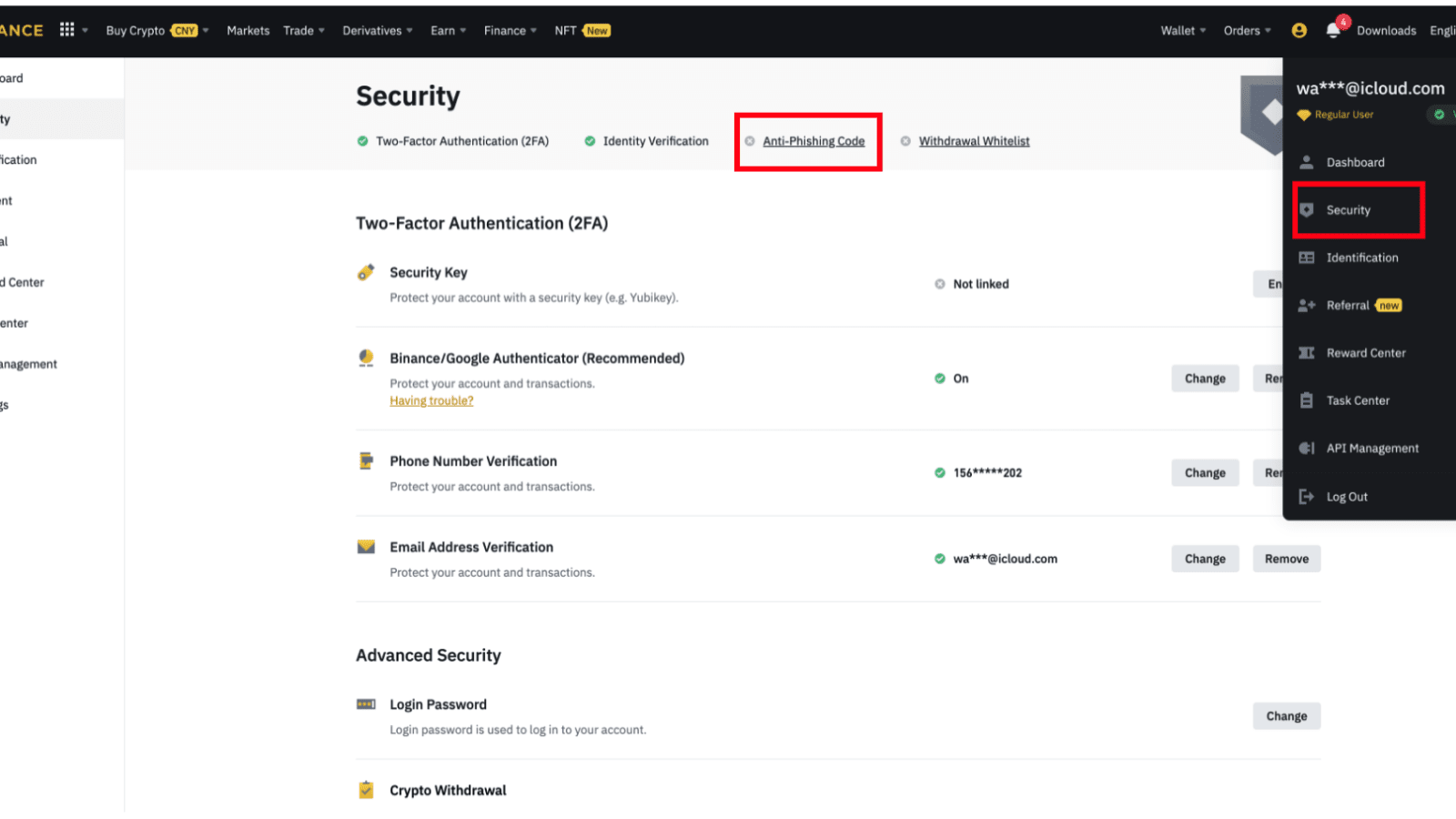Screen dimensions: 1456x819
Task: Open the apps grid icon next to the logo
Action: click(67, 30)
